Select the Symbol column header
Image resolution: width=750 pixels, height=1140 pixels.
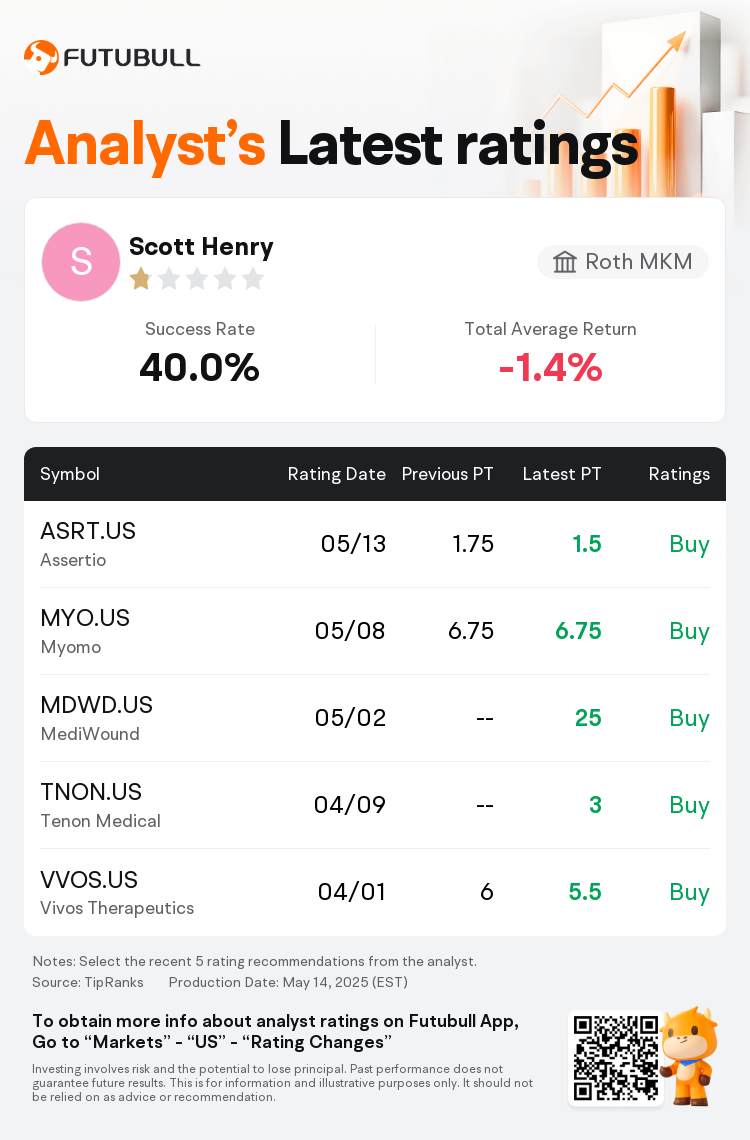pos(70,474)
